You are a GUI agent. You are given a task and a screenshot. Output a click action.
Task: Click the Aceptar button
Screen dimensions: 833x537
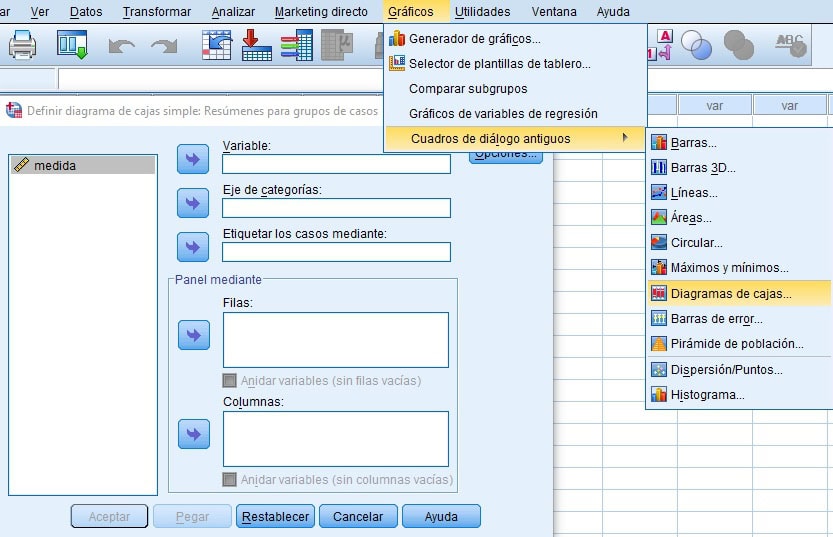109,516
